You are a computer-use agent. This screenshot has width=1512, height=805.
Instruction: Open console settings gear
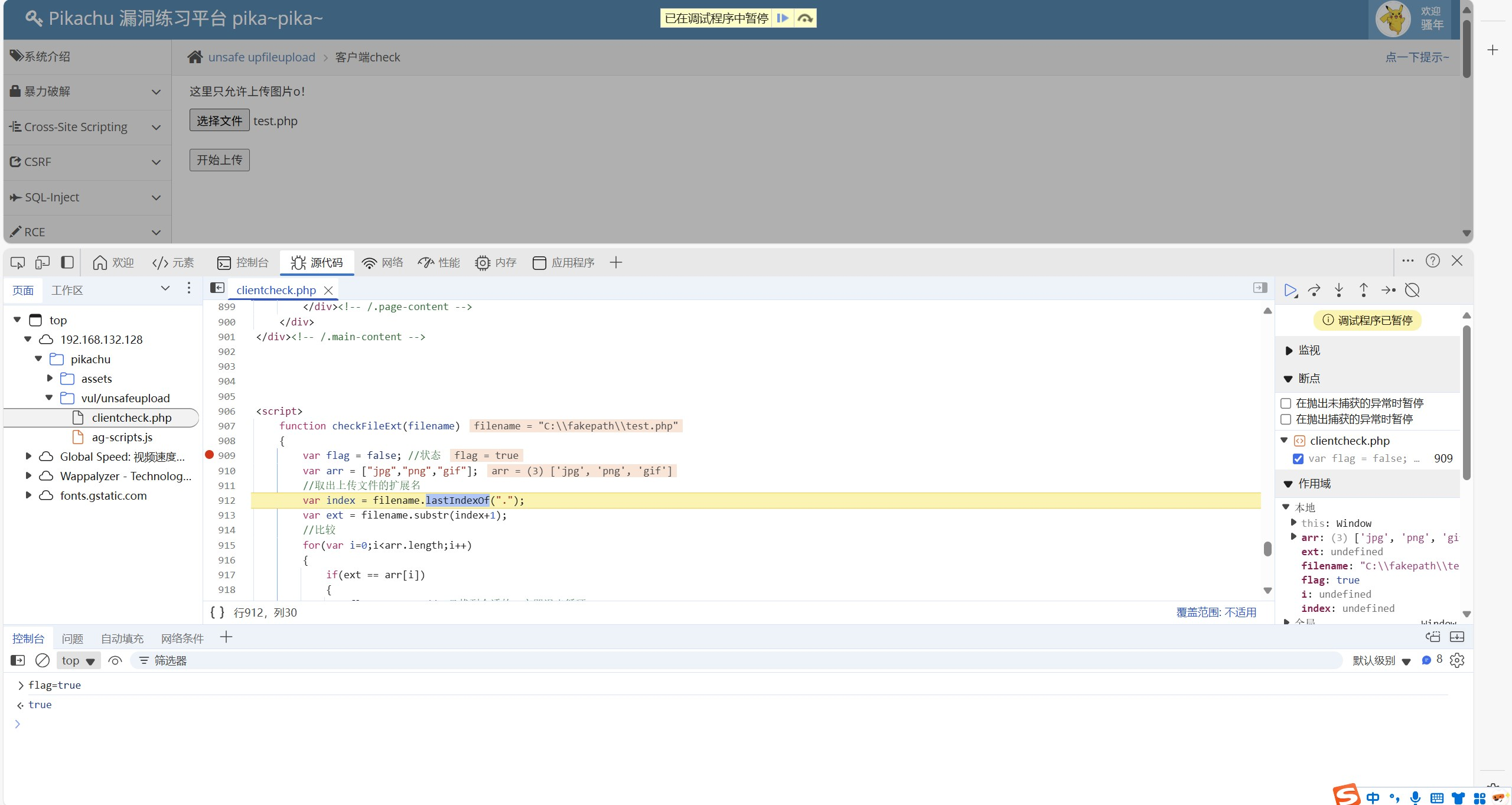pyautogui.click(x=1457, y=660)
